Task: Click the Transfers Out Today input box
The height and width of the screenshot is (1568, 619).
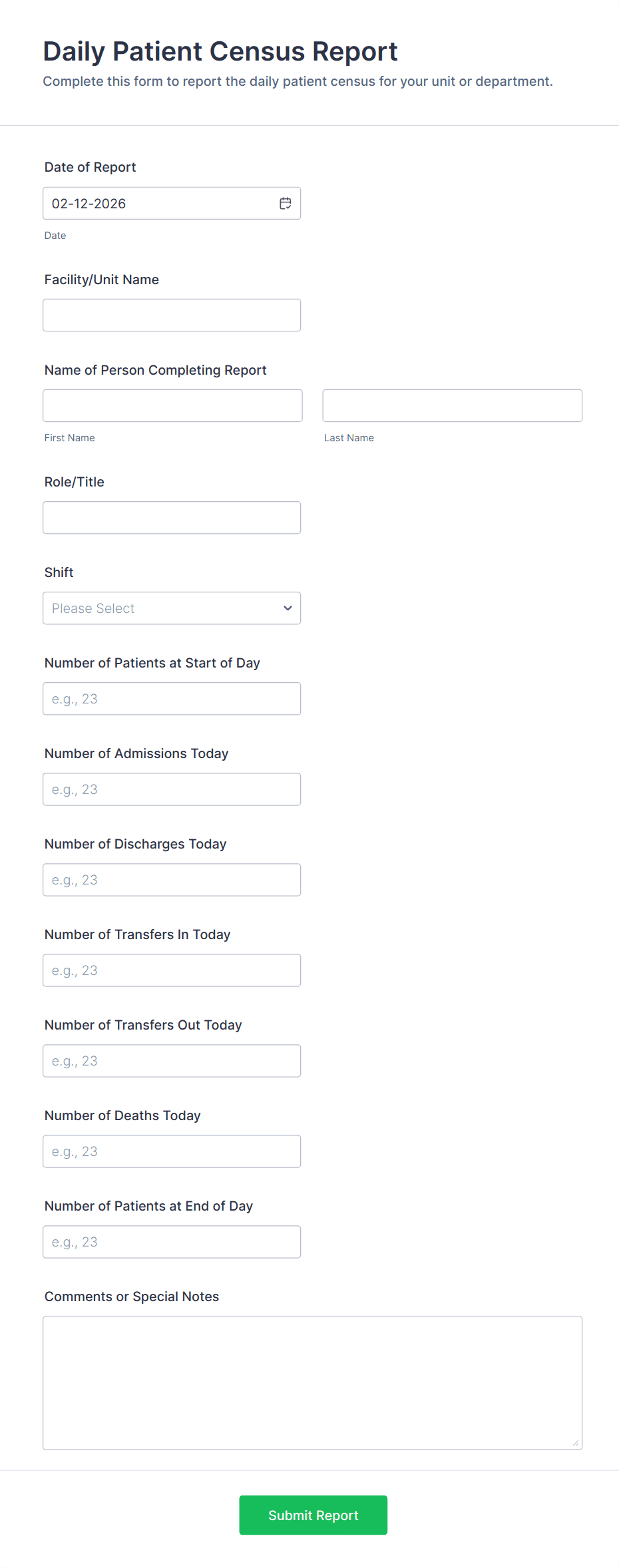Action: tap(172, 1061)
